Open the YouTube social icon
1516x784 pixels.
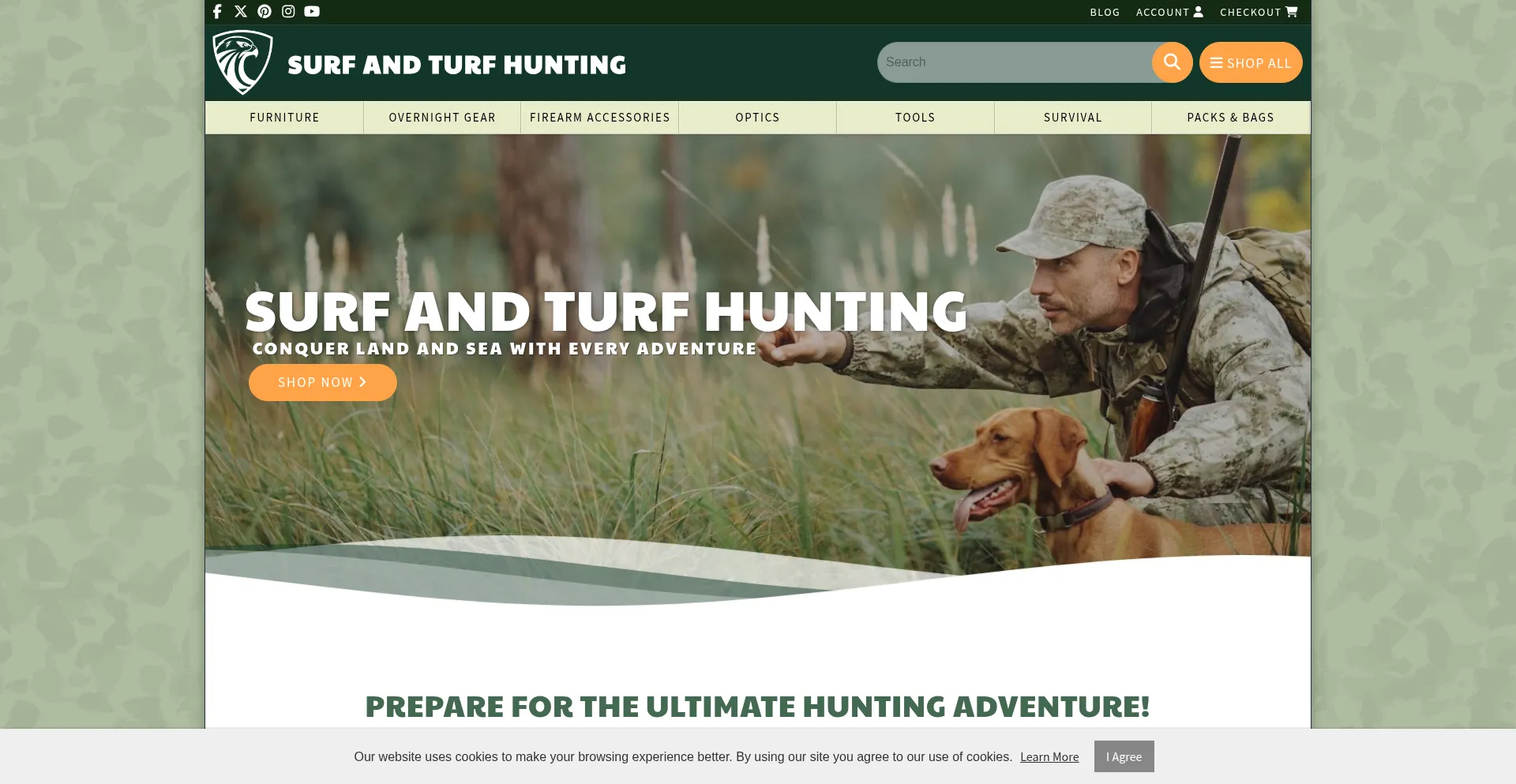(312, 11)
